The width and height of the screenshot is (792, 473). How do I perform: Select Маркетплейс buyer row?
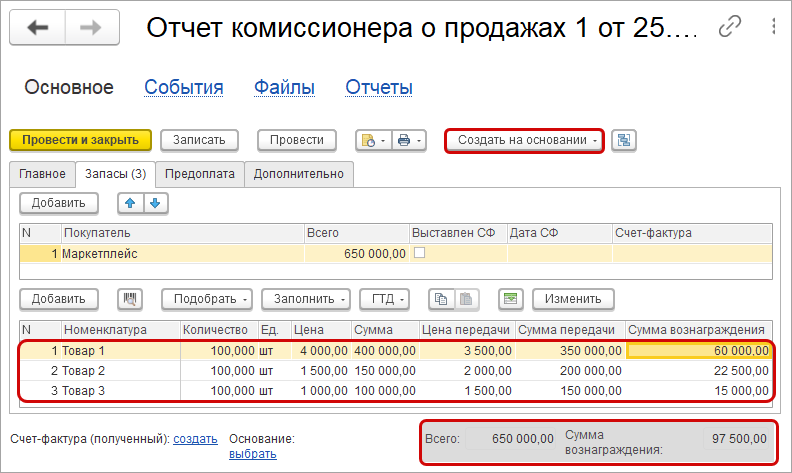tap(396, 254)
